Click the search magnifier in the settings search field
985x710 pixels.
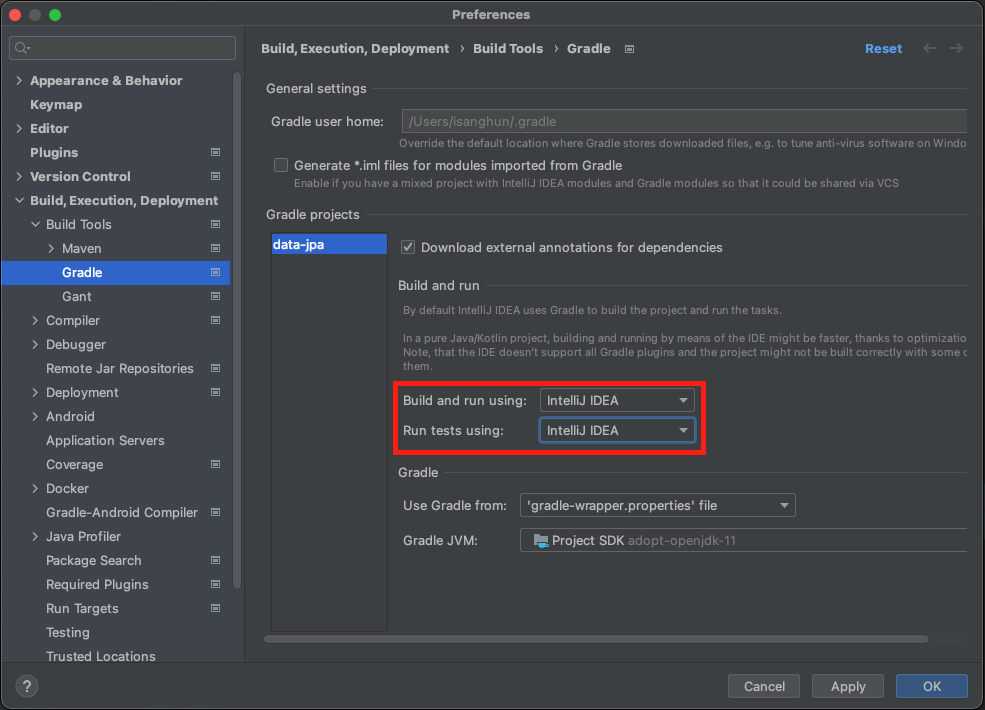22,47
